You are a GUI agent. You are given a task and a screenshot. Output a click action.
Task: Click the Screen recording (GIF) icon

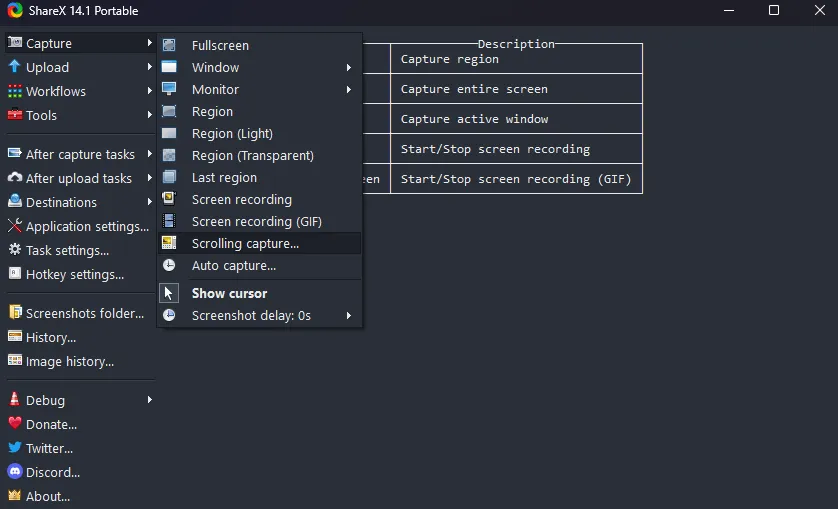[169, 221]
